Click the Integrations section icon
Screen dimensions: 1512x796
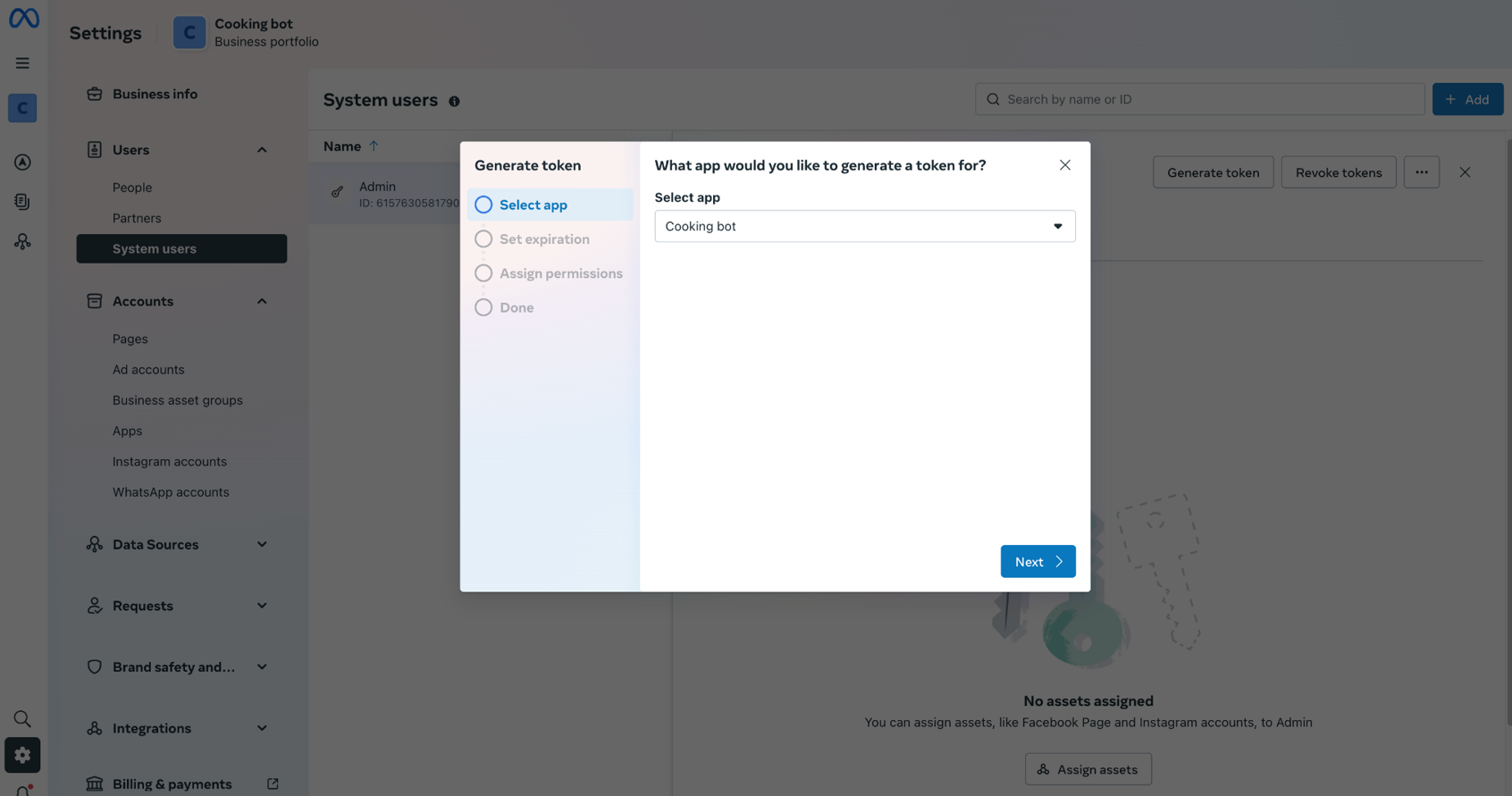pyautogui.click(x=94, y=728)
